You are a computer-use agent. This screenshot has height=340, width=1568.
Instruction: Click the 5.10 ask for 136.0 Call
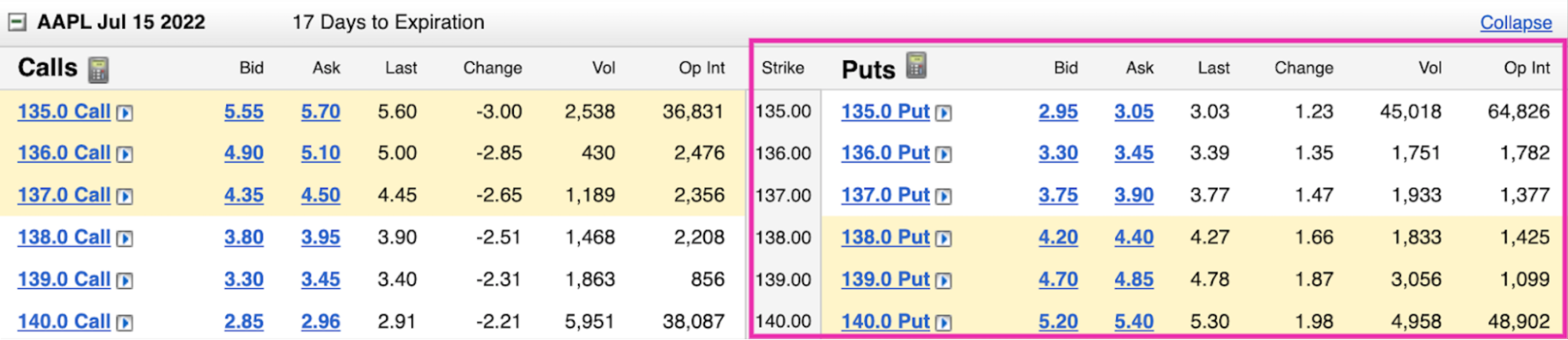point(320,154)
